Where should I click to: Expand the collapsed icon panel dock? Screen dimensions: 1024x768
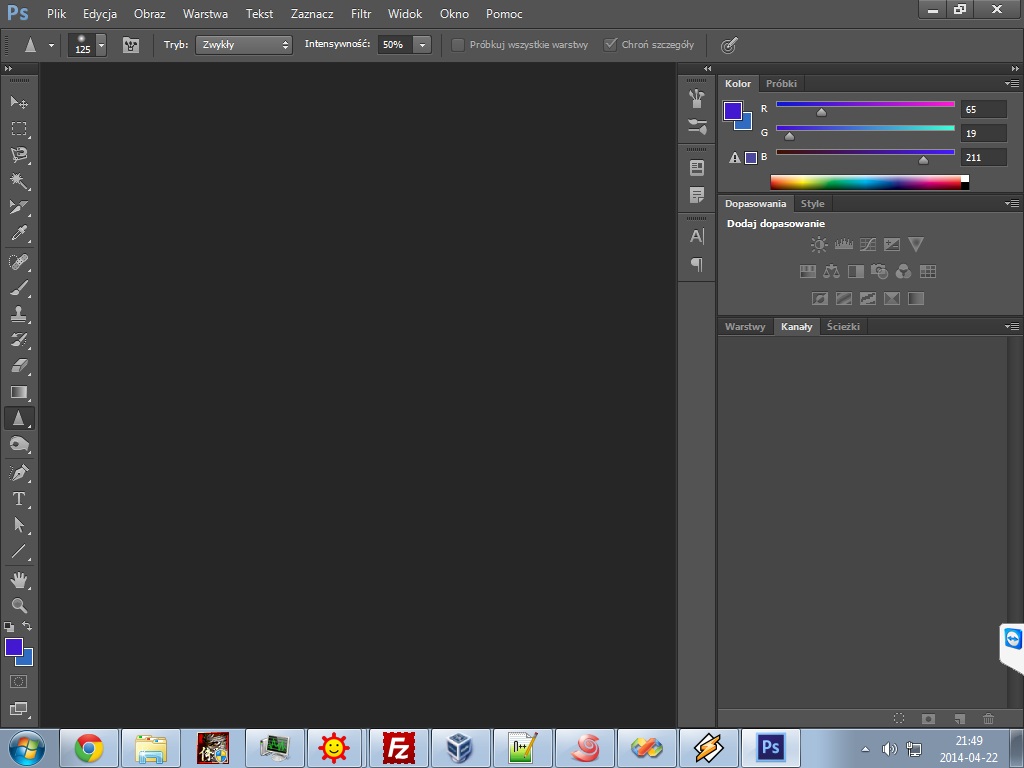tap(707, 69)
